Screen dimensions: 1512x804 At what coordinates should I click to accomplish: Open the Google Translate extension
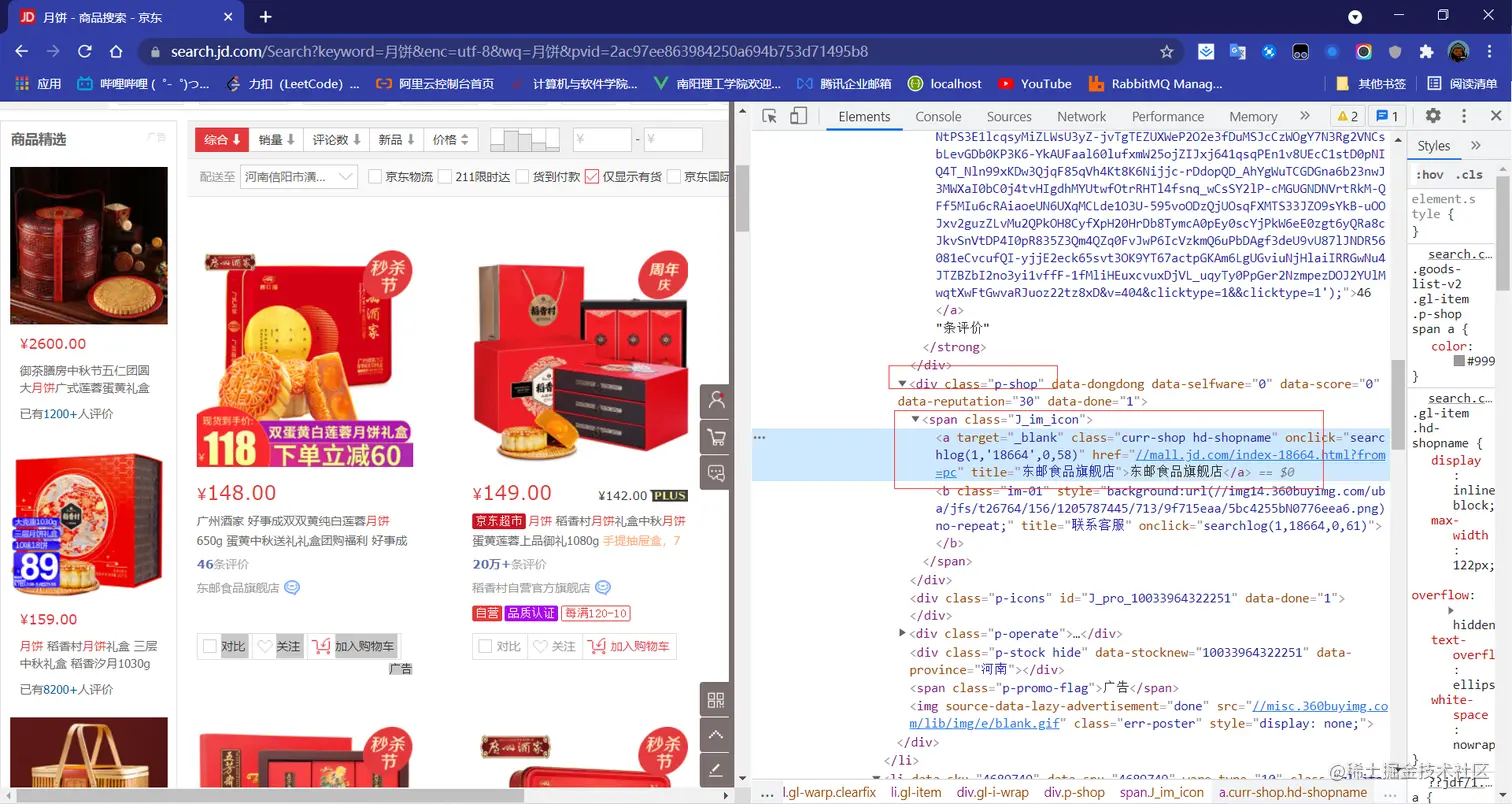[x=1237, y=51]
